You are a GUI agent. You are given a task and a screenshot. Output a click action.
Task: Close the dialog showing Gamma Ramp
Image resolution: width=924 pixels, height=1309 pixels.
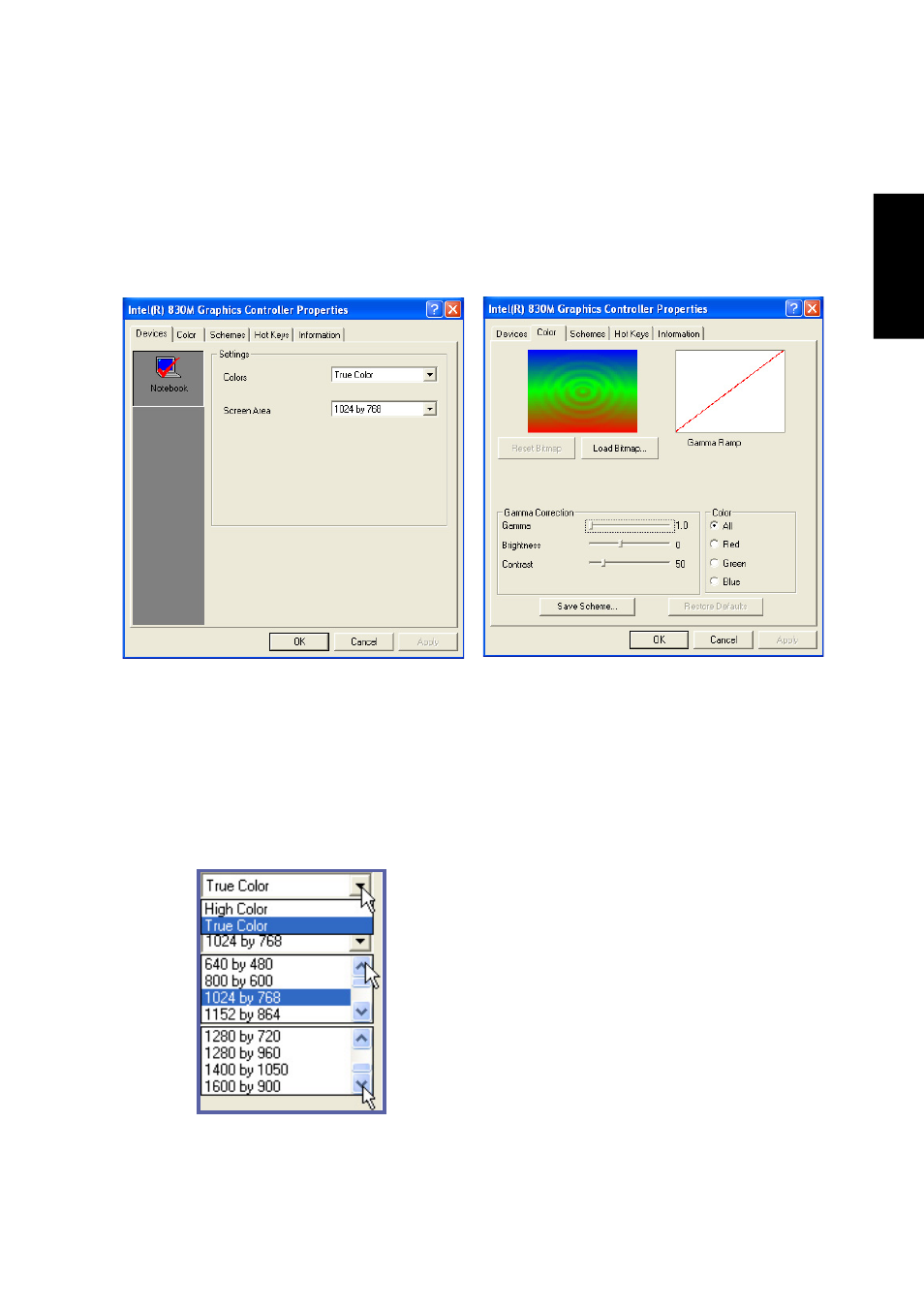[812, 308]
